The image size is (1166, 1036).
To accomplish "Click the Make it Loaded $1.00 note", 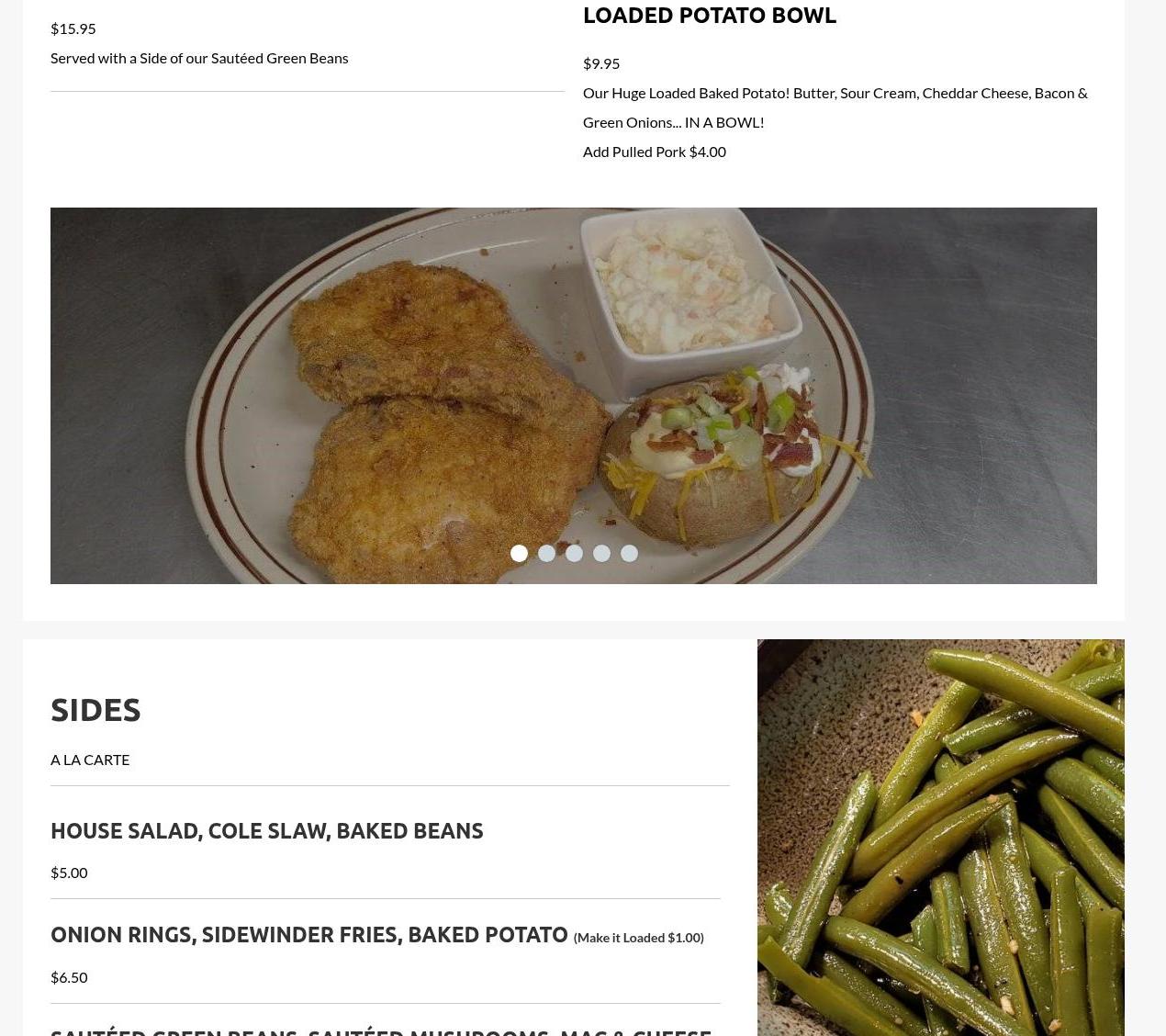I will tap(638, 938).
